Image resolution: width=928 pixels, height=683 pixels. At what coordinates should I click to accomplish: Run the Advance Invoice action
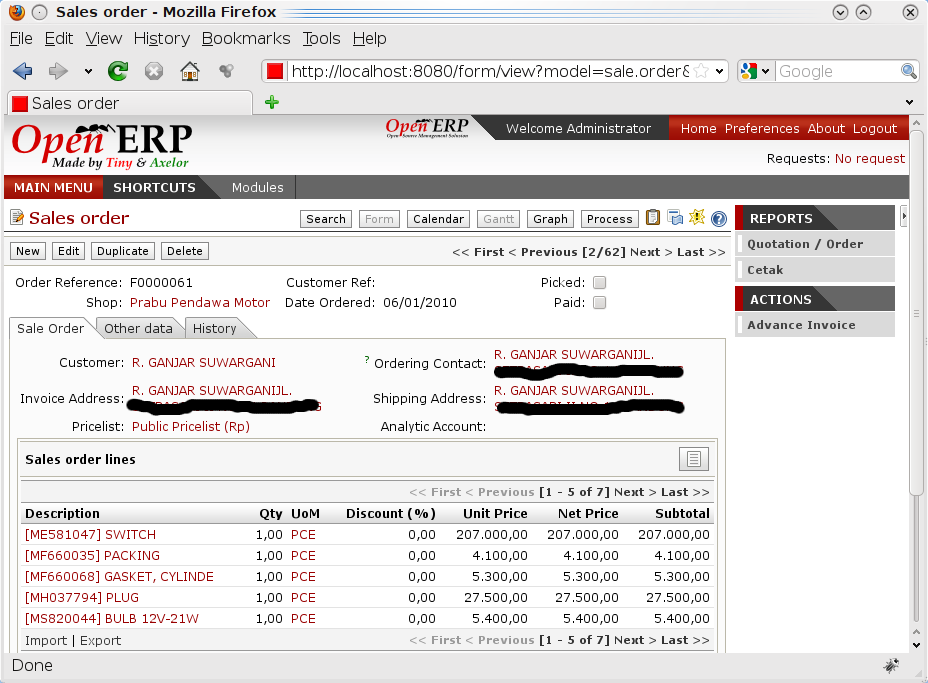[815, 325]
